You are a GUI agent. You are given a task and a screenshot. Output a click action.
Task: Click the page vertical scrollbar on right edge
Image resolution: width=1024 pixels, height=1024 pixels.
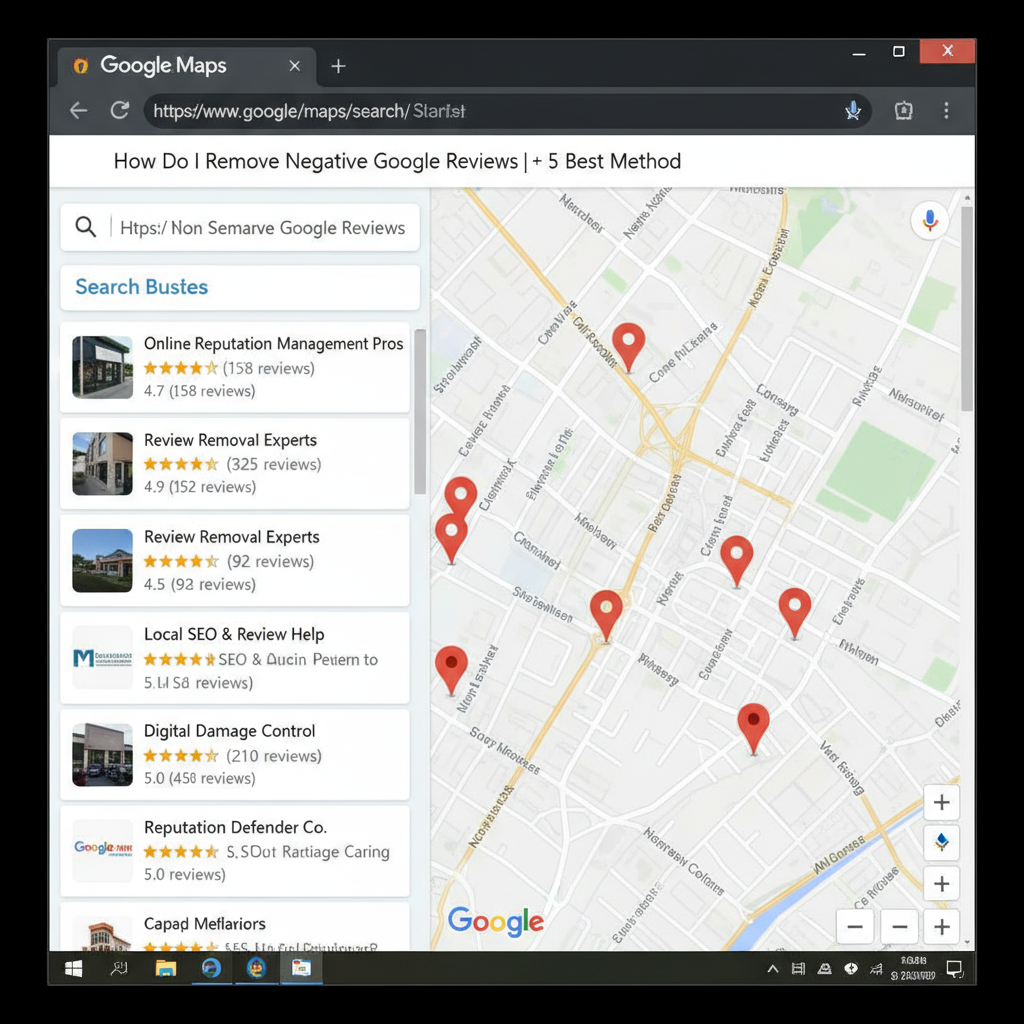point(967,308)
